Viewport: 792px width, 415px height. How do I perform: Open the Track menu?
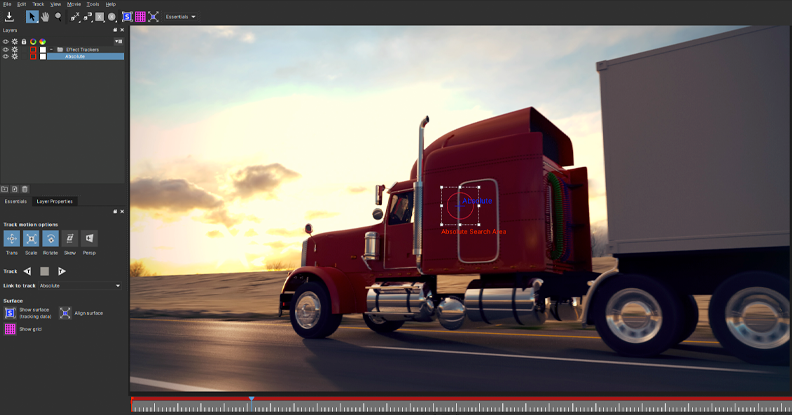(38, 4)
